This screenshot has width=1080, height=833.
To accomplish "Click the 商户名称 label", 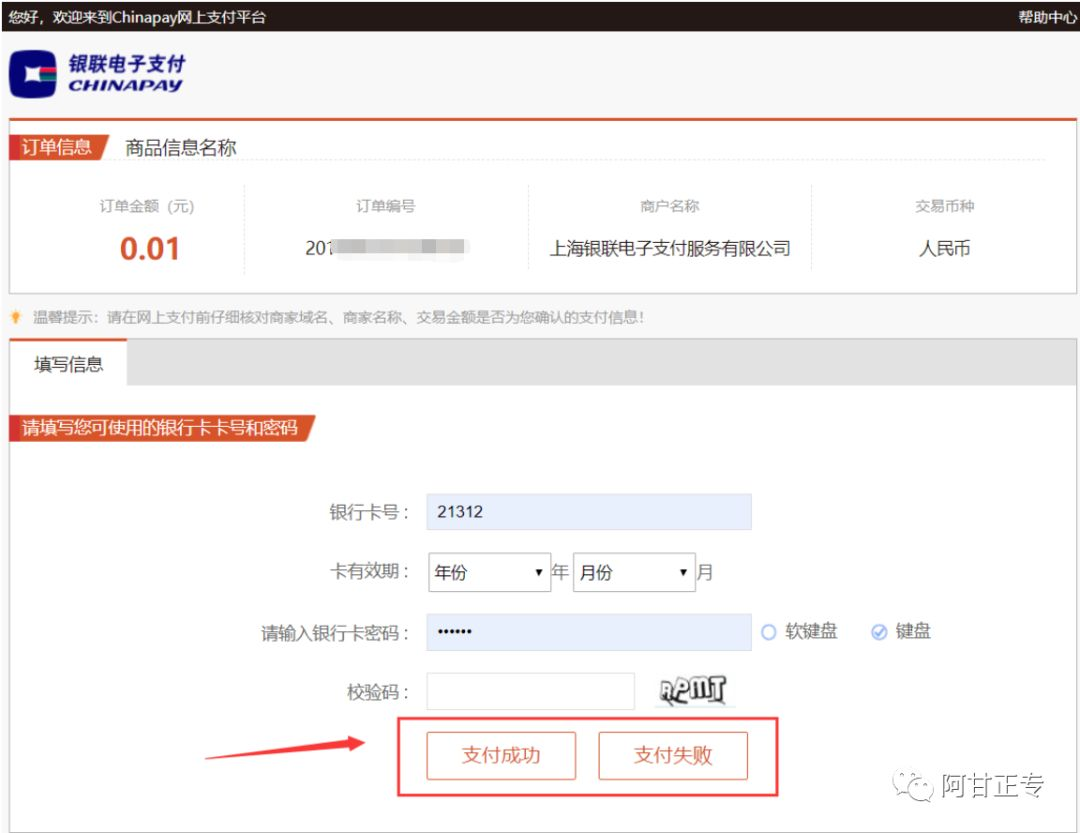I will pos(669,206).
